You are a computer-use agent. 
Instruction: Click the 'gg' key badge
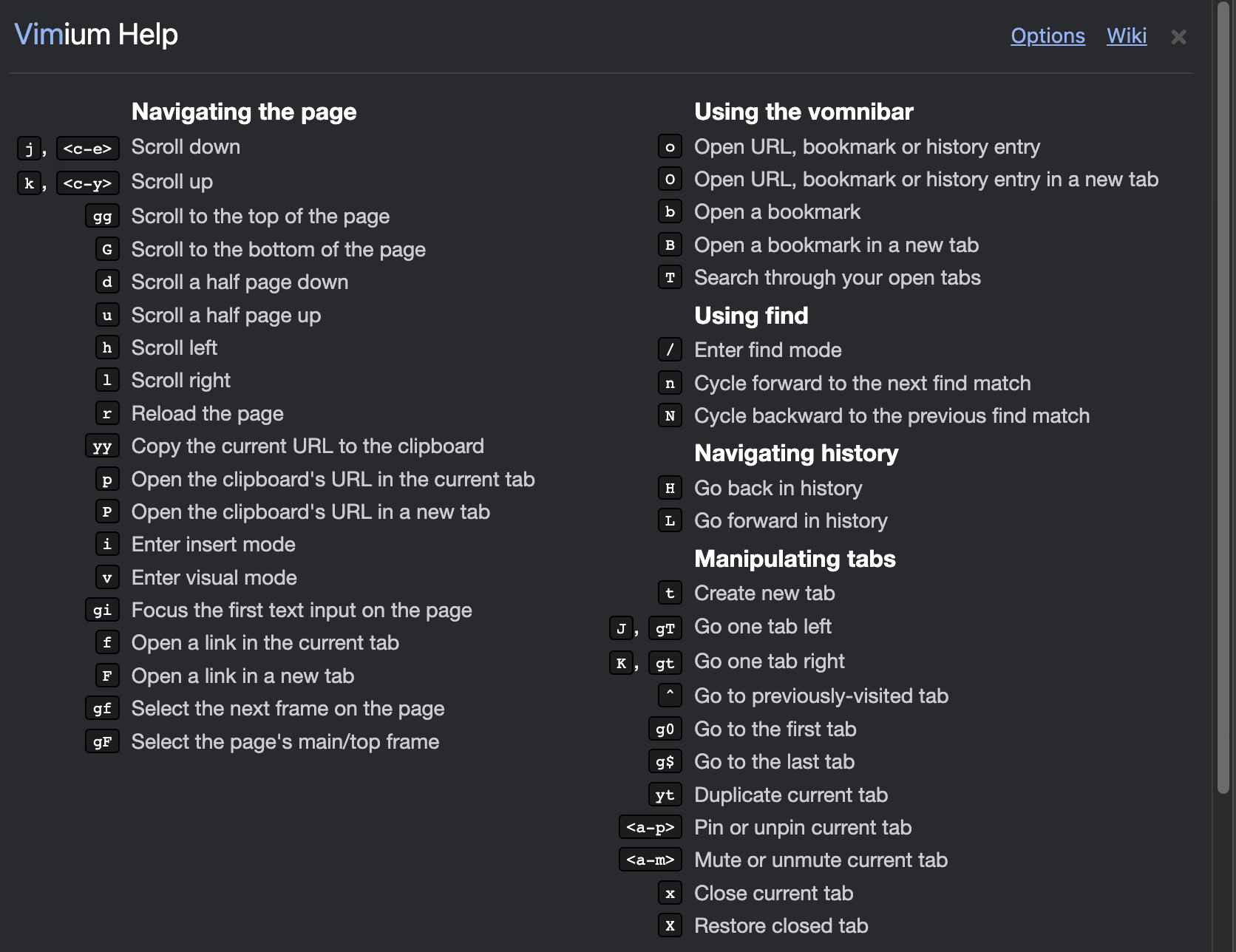tap(102, 217)
